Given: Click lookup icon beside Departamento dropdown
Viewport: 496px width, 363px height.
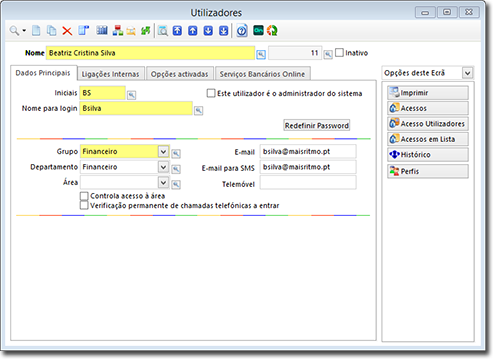Looking at the screenshot, I should pos(176,169).
